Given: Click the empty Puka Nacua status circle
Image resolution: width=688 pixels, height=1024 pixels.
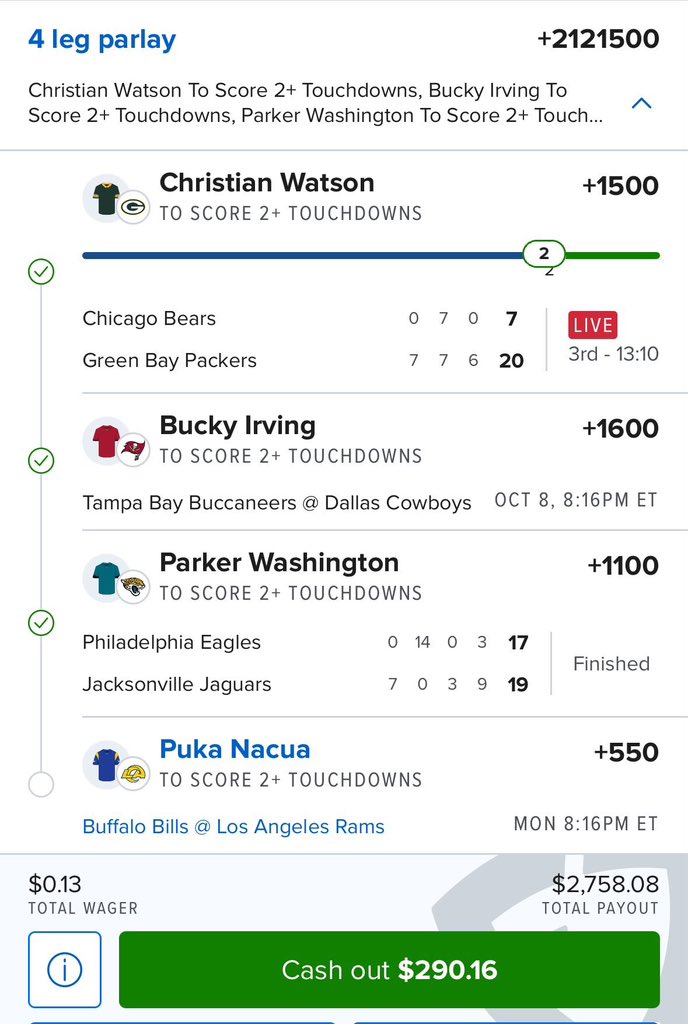Looking at the screenshot, I should [41, 784].
